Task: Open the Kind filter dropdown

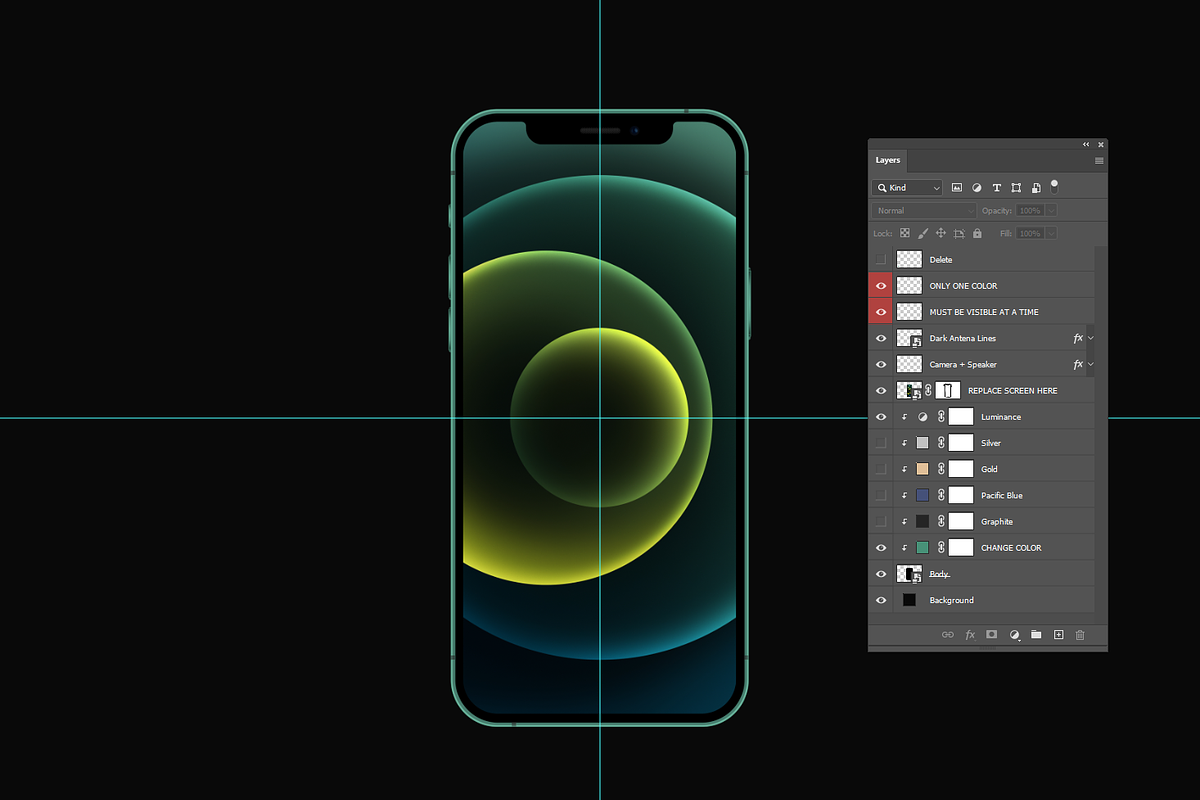Action: point(907,188)
